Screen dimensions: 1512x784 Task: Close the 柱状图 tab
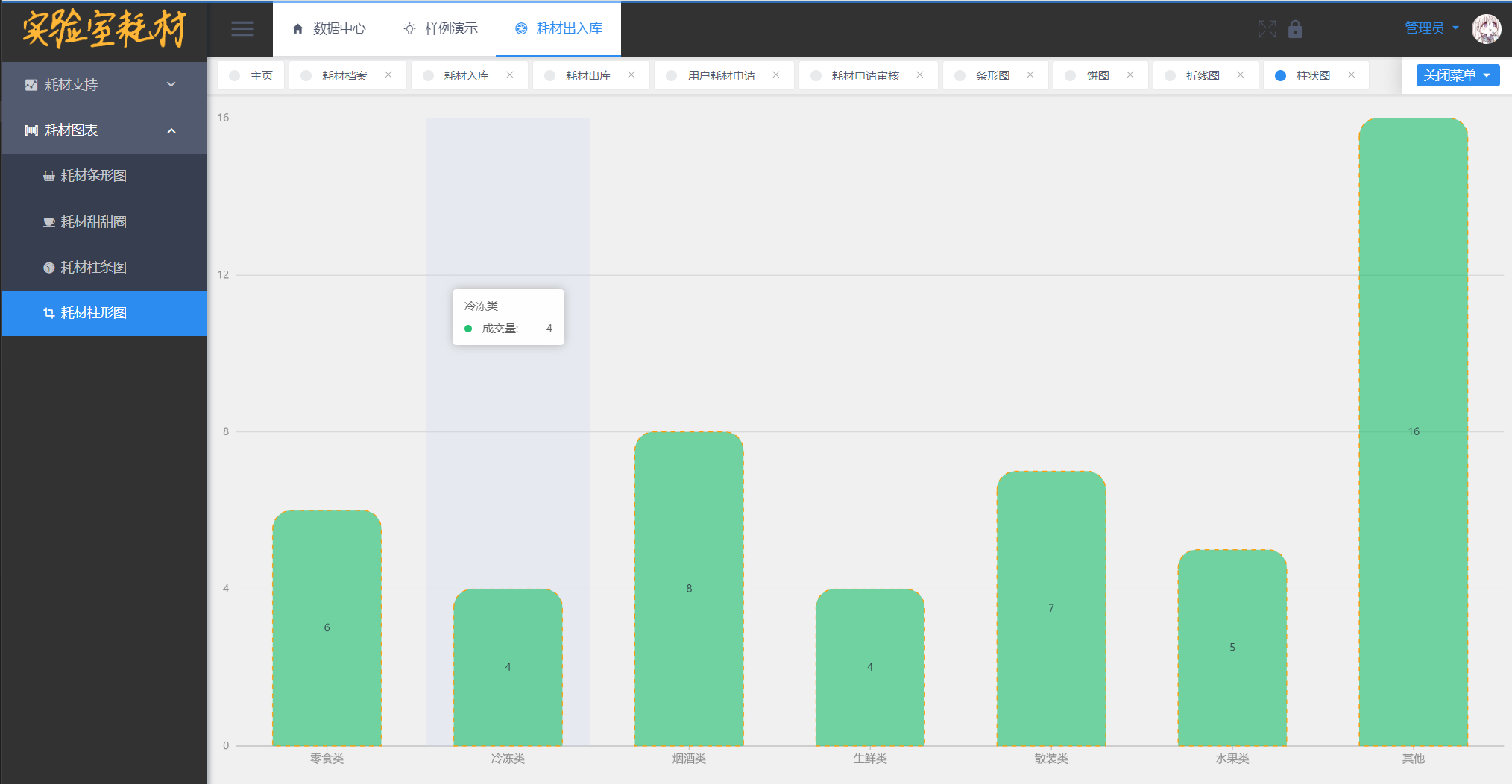click(1352, 75)
